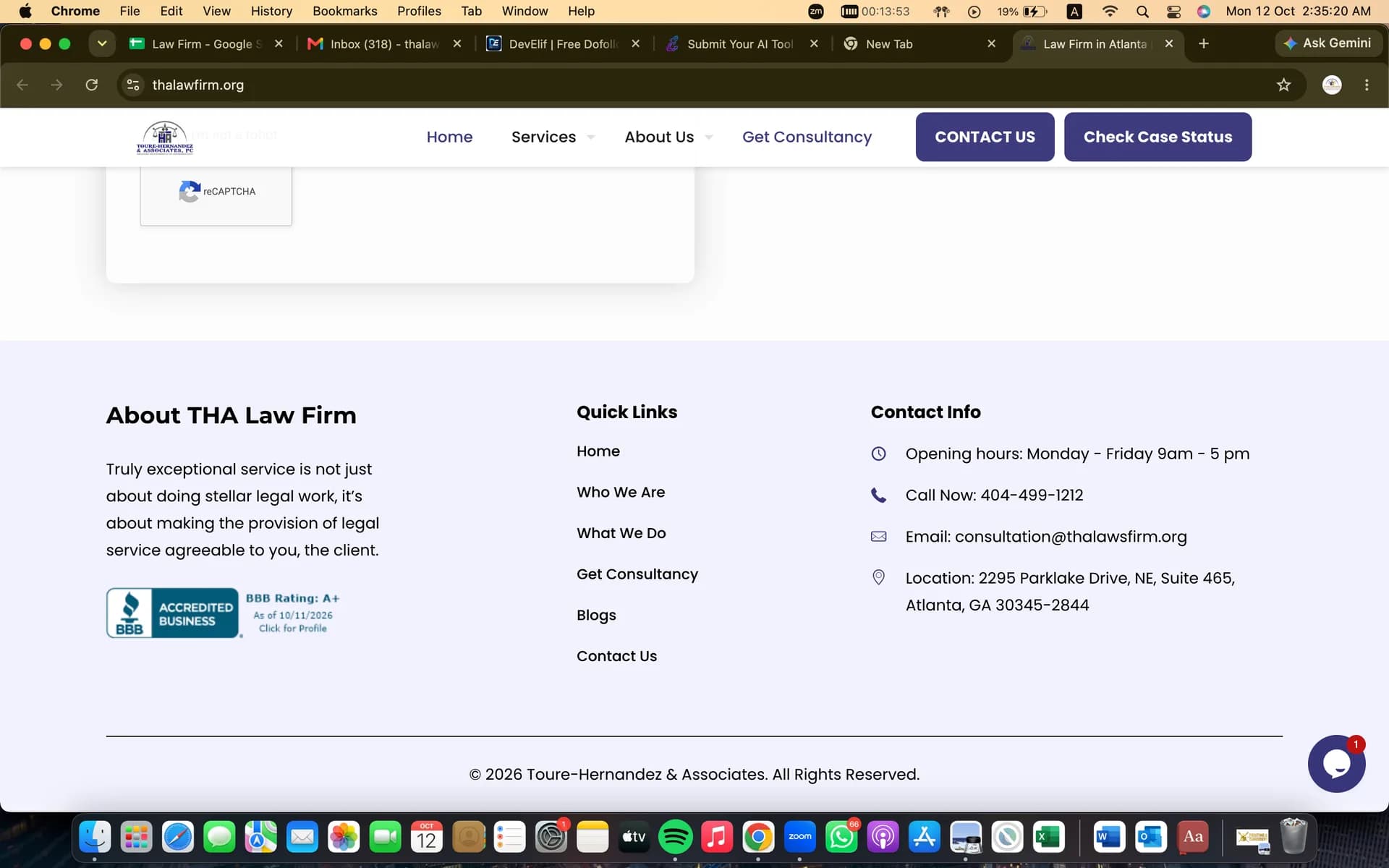Open the History menu

pos(271,11)
